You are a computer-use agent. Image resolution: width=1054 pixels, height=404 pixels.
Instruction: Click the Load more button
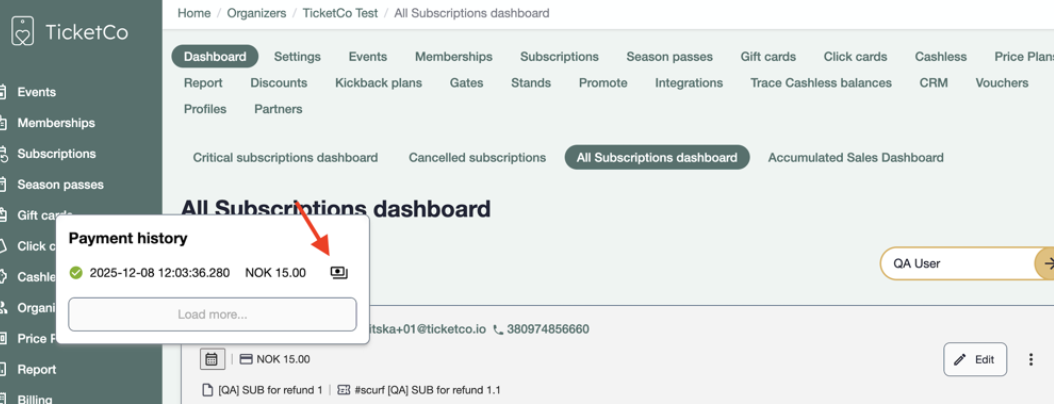(212, 314)
